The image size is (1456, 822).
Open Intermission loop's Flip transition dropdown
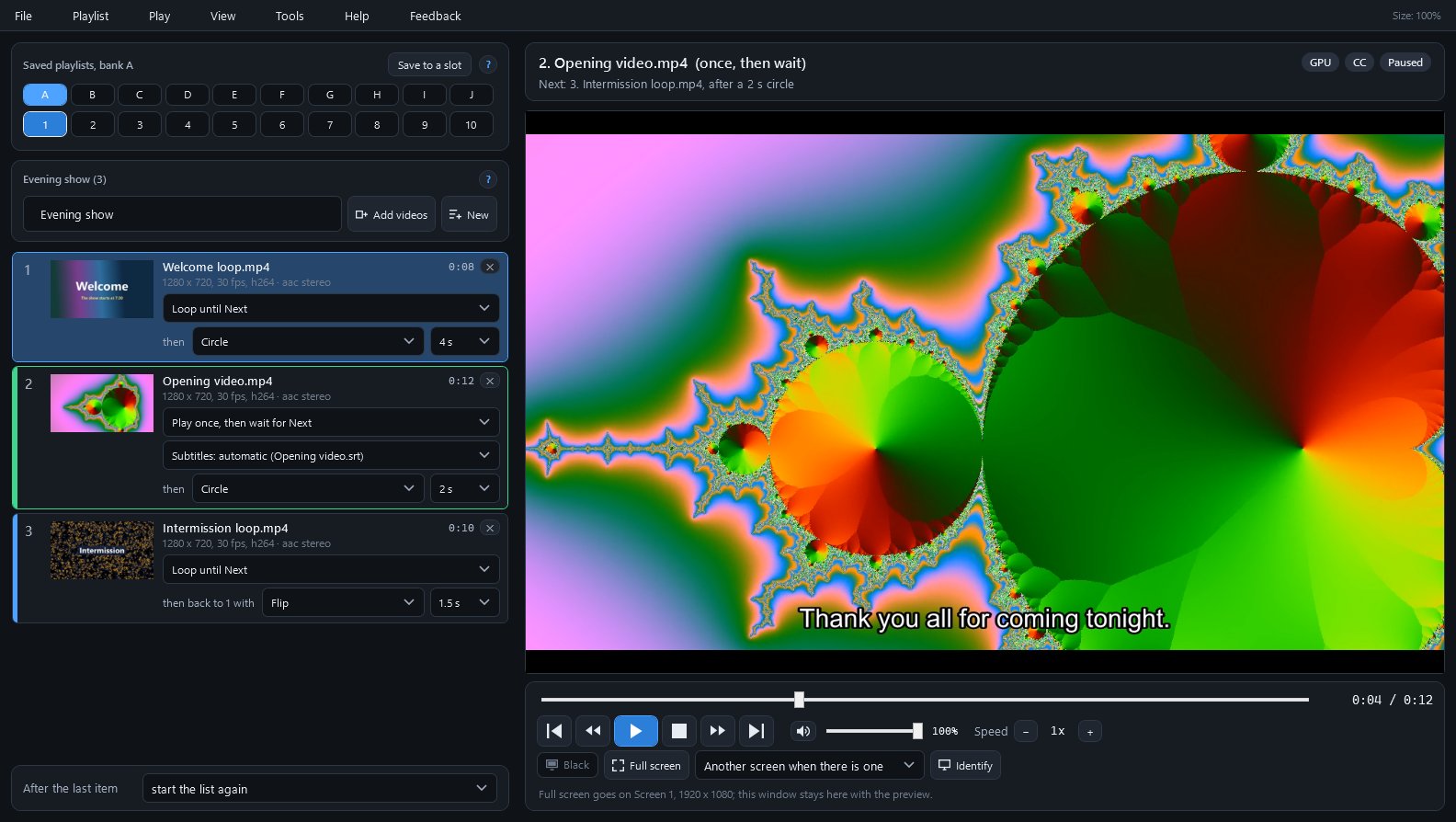point(344,602)
